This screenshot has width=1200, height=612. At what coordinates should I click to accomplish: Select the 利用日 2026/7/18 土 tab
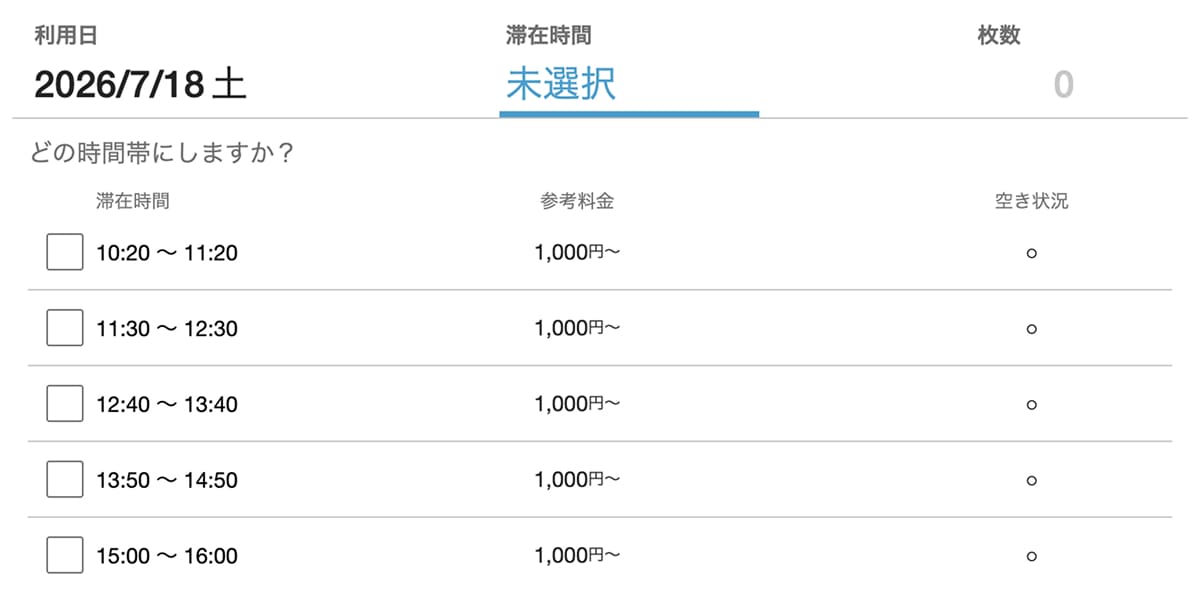(x=140, y=66)
